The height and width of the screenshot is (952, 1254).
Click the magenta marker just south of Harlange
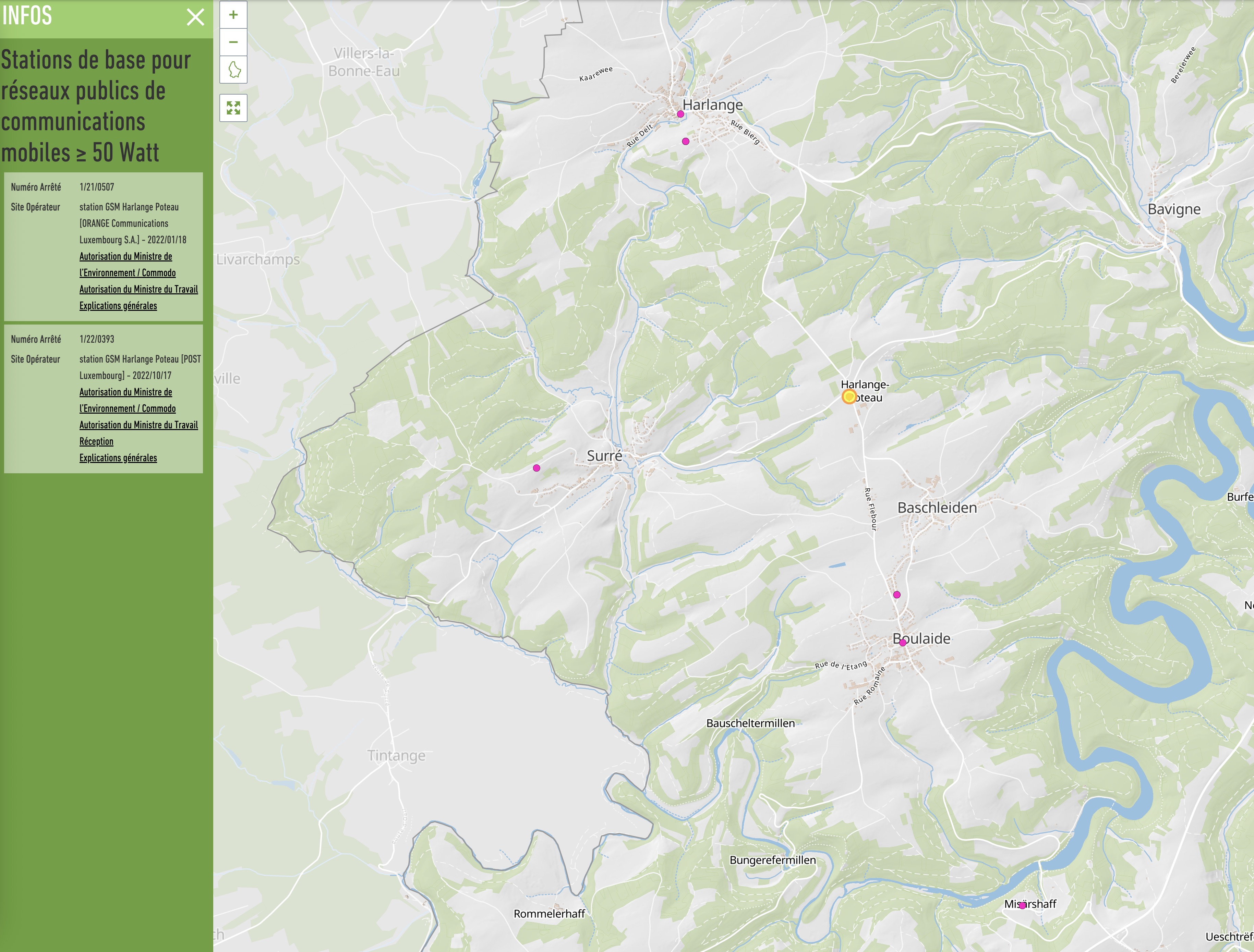685,142
